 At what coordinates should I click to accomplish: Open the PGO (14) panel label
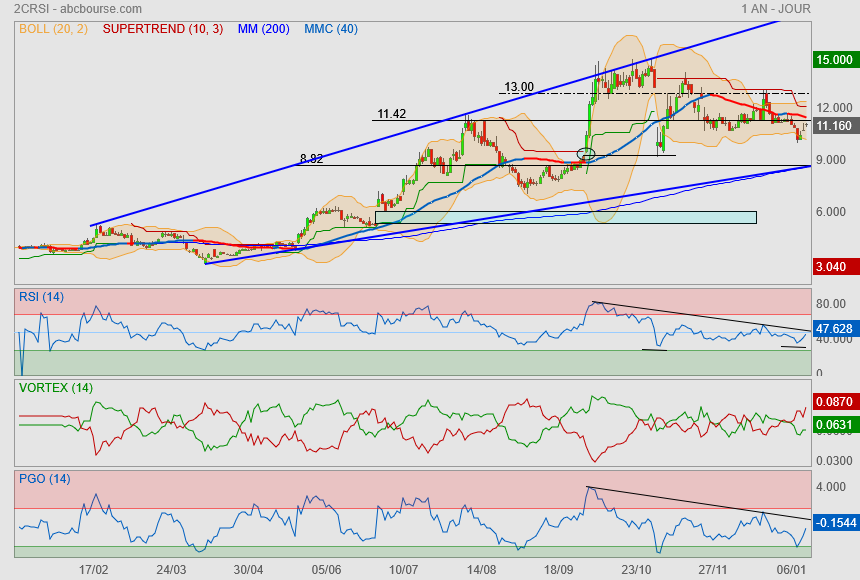[x=43, y=478]
